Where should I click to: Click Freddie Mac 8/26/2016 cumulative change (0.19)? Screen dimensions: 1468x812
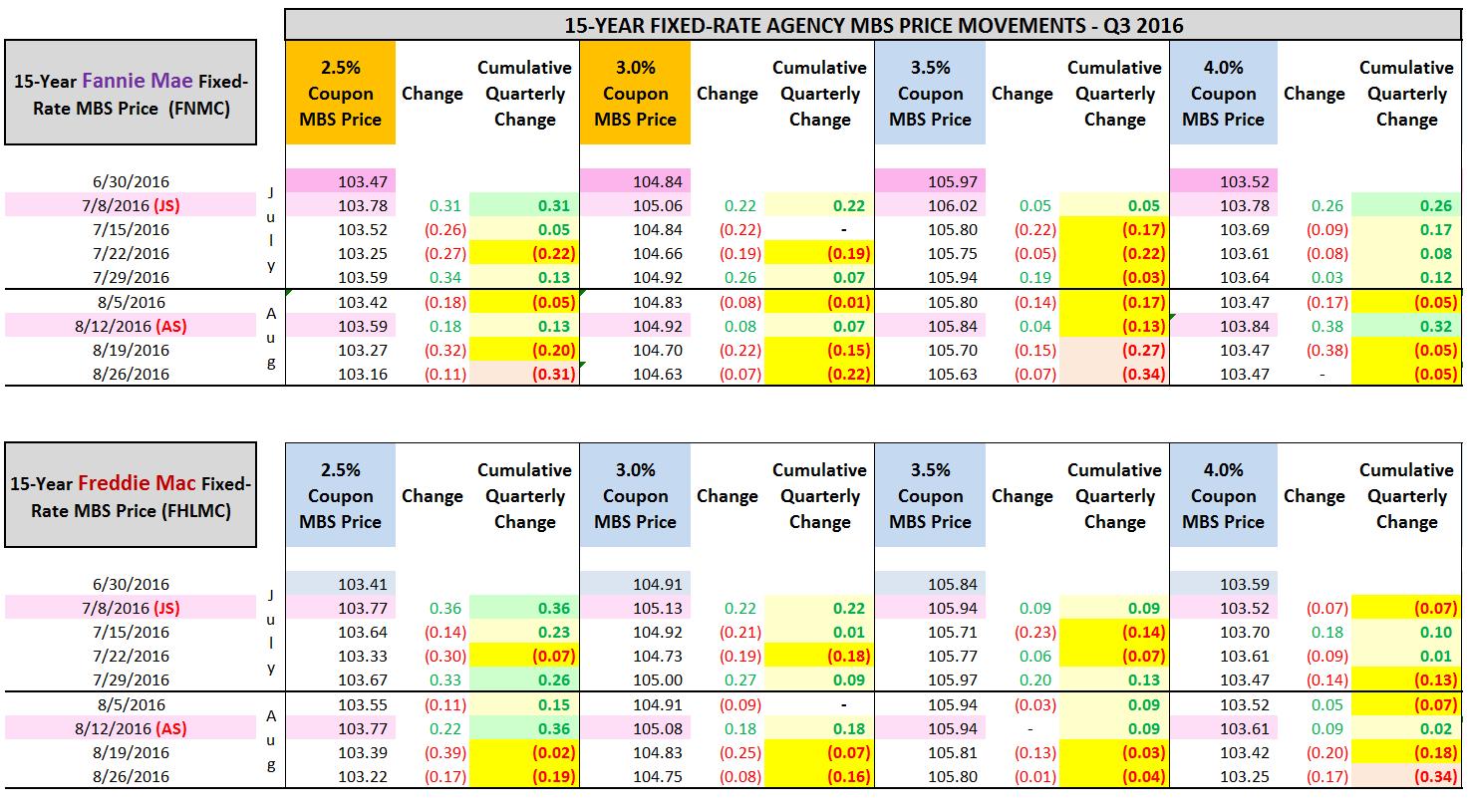[523, 776]
